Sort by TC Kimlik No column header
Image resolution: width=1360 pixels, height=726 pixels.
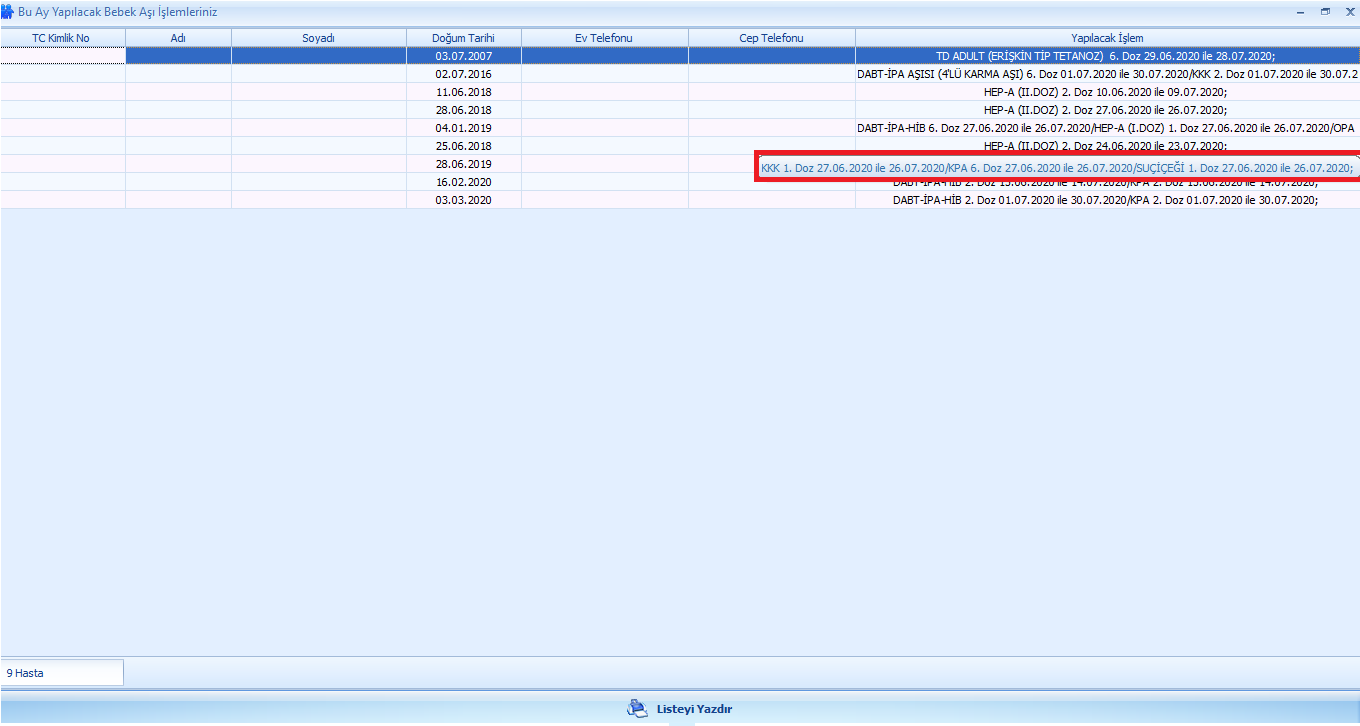click(62, 38)
